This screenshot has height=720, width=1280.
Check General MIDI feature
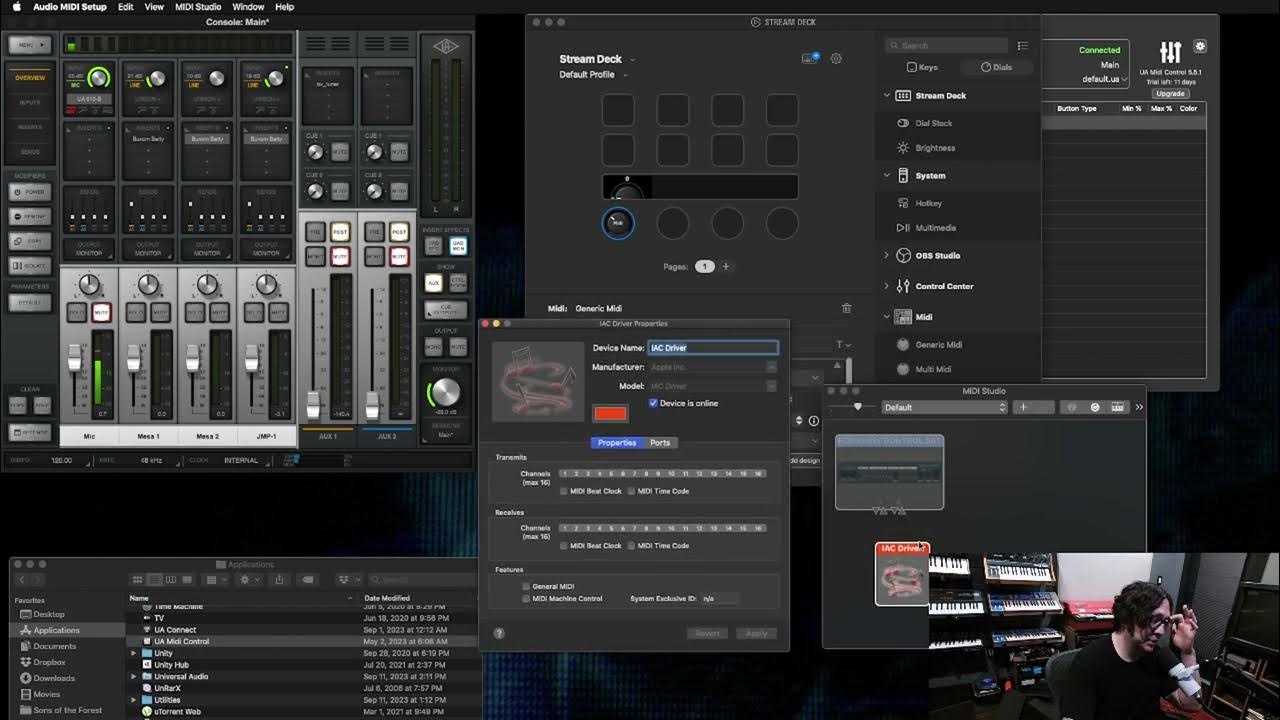pos(526,587)
